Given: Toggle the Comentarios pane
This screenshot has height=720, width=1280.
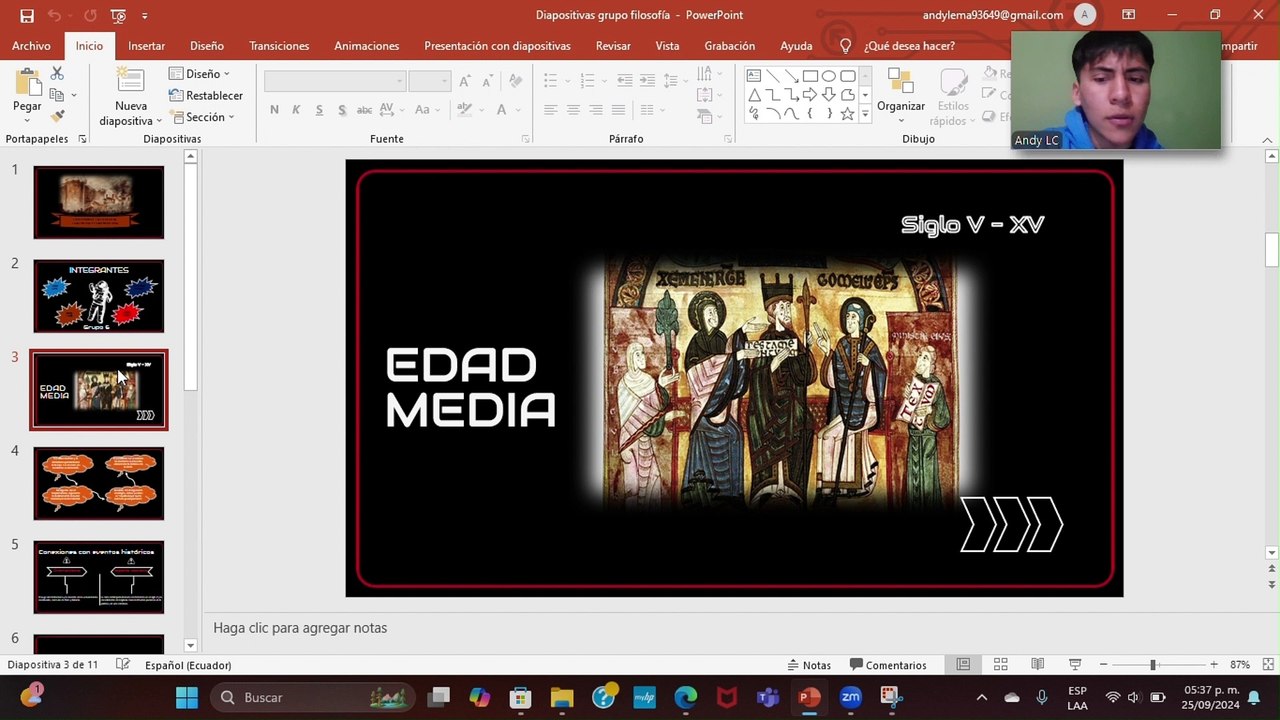Looking at the screenshot, I should [888, 665].
